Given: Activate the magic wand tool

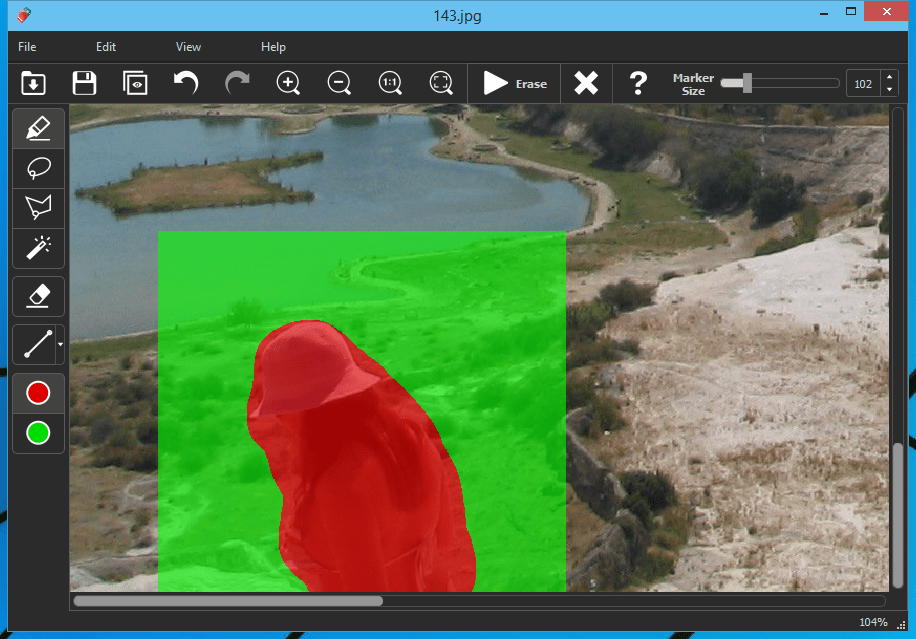Looking at the screenshot, I should coord(38,248).
